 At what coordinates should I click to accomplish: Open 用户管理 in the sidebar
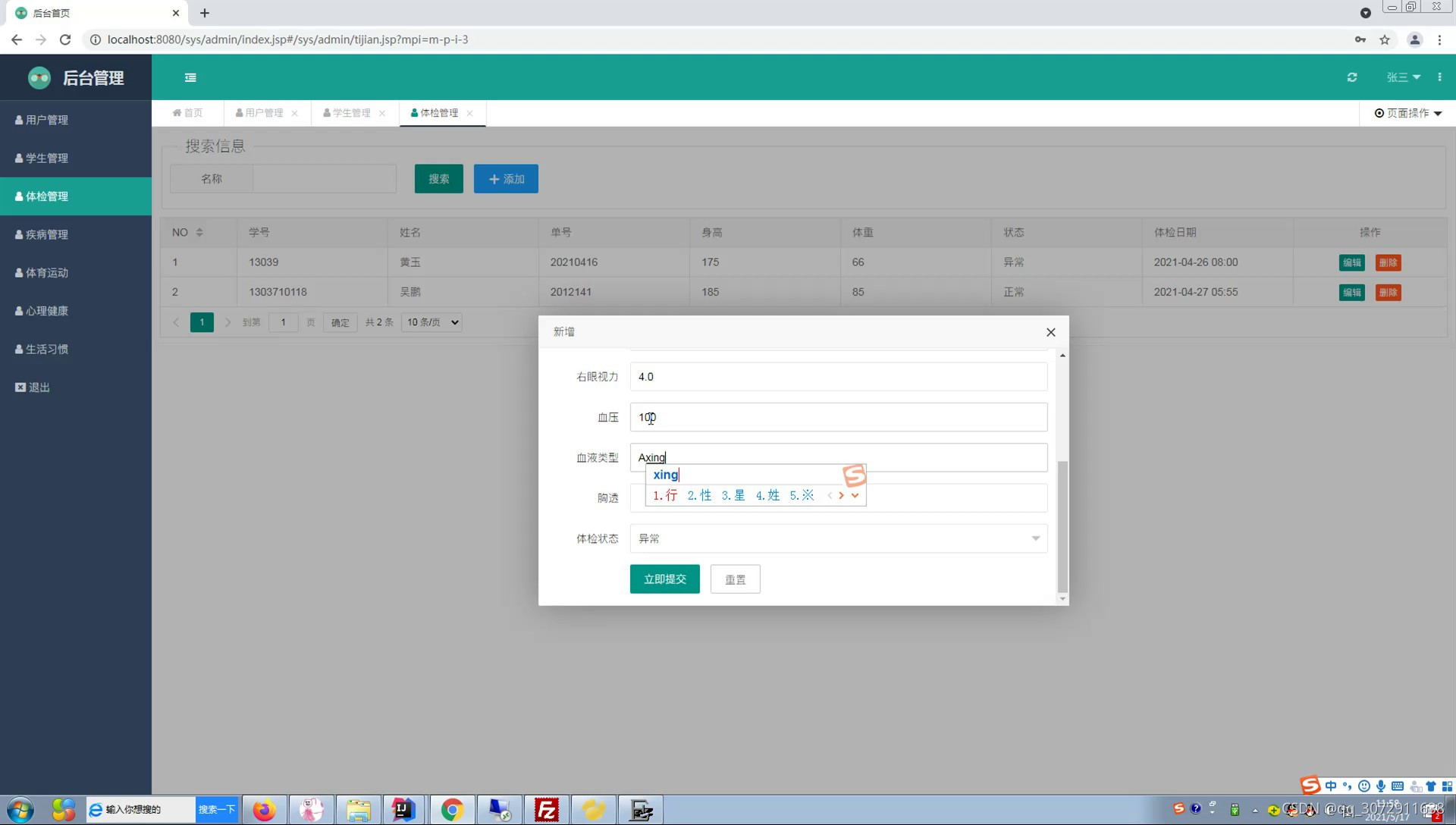[76, 120]
